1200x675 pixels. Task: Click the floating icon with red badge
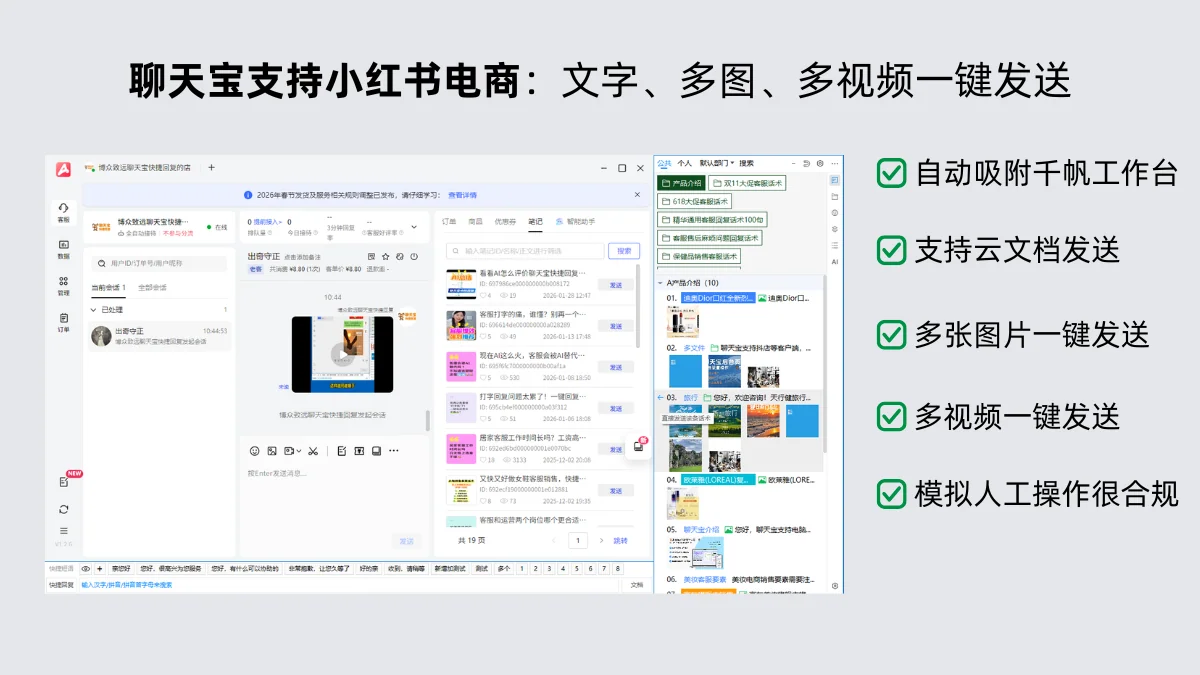[639, 446]
